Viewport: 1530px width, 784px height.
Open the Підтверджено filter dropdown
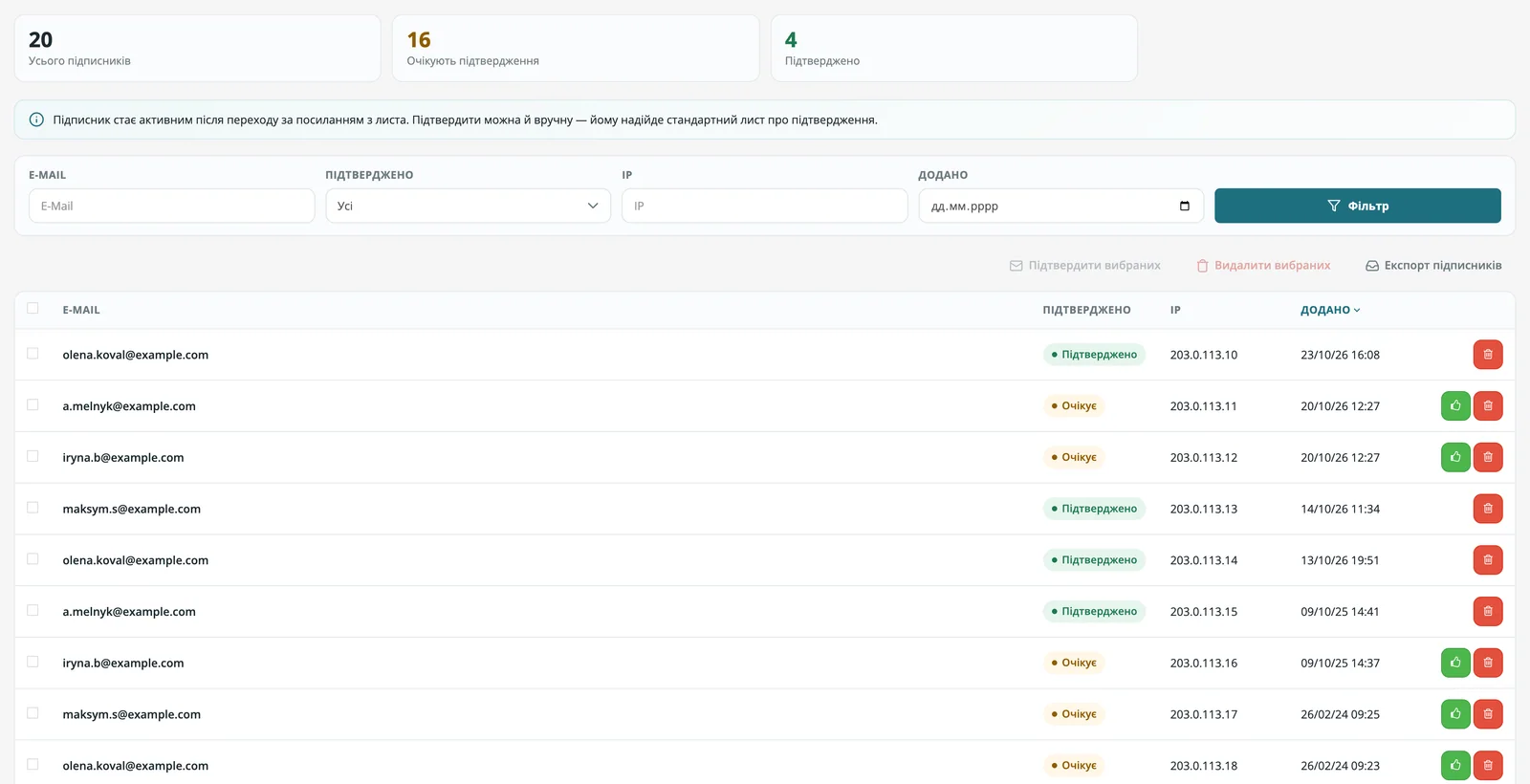[469, 207]
